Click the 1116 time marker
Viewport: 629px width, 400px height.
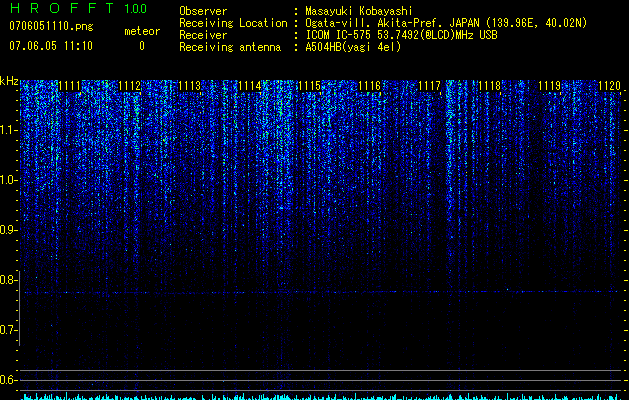pyautogui.click(x=369, y=86)
